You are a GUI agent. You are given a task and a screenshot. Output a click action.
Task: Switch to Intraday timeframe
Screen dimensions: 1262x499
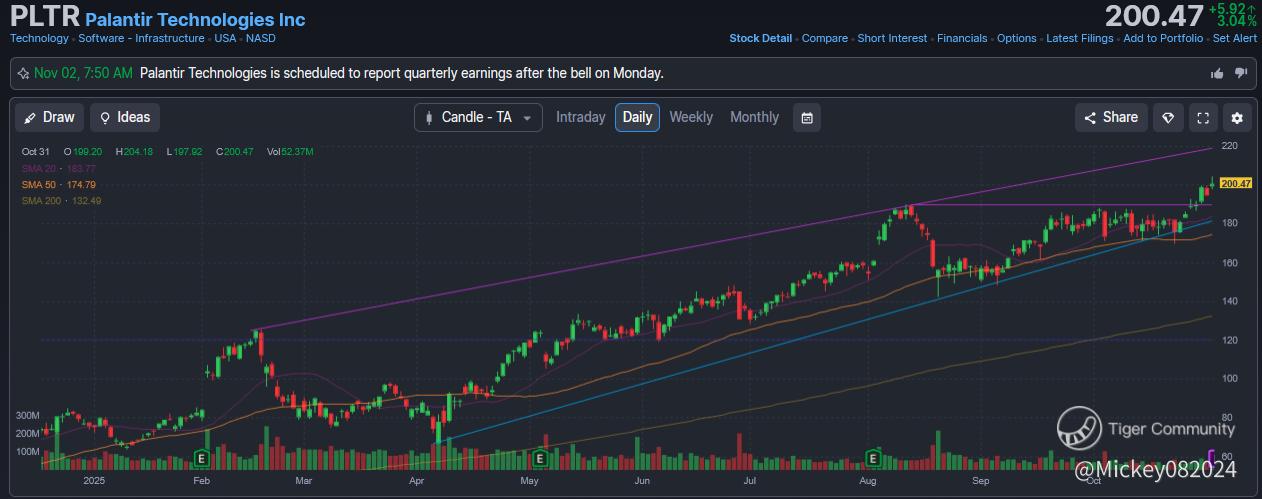[580, 117]
